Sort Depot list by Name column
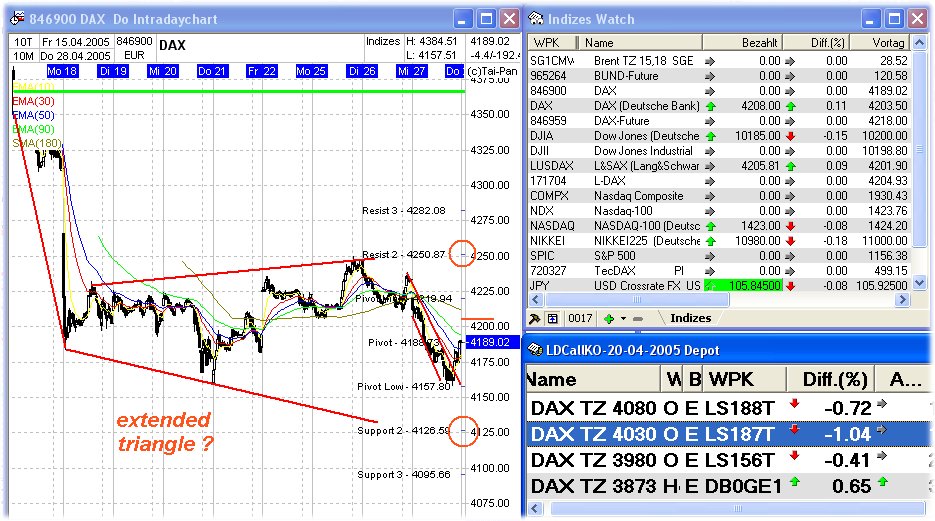This screenshot has width=935, height=521. [x=594, y=380]
